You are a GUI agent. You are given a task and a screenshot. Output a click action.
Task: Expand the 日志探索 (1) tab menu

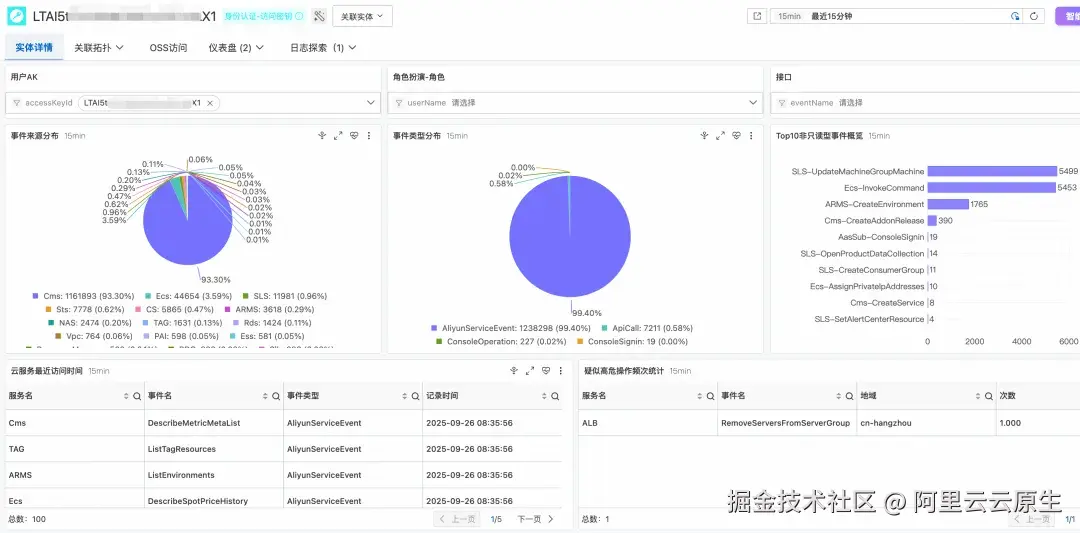pos(323,48)
